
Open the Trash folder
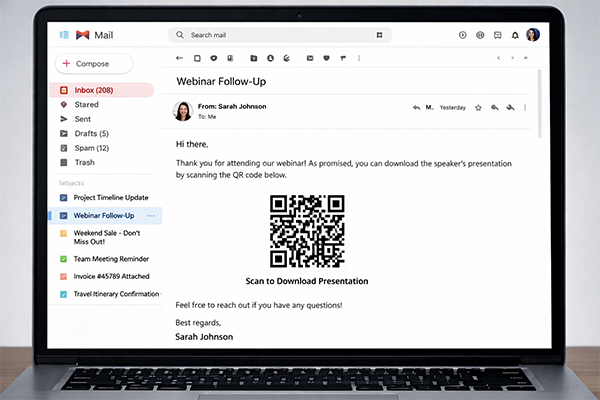85,163
